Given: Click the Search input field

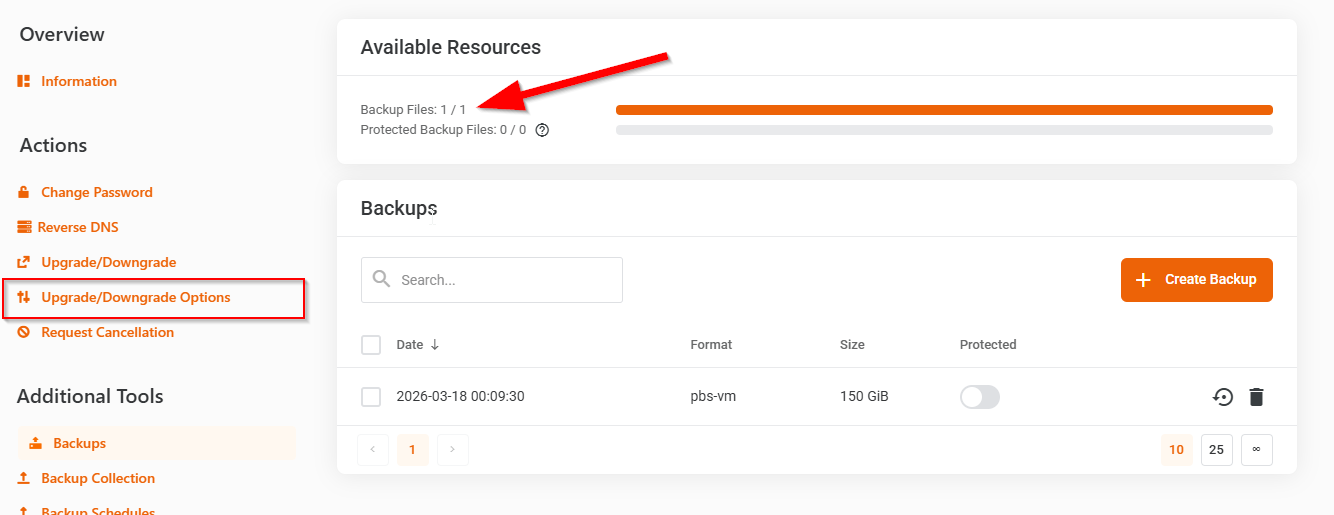Looking at the screenshot, I should [x=505, y=280].
